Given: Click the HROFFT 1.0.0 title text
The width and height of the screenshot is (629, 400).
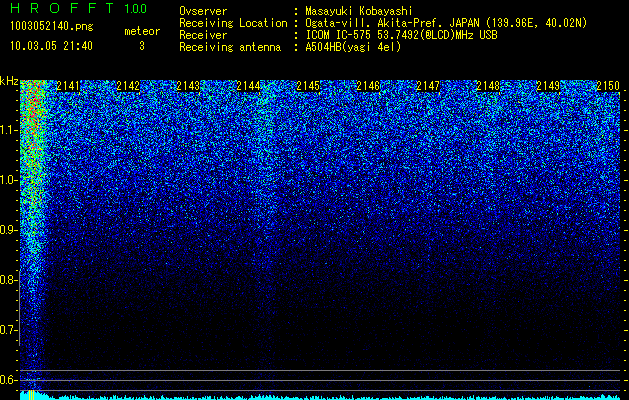Looking at the screenshot, I should [79, 8].
